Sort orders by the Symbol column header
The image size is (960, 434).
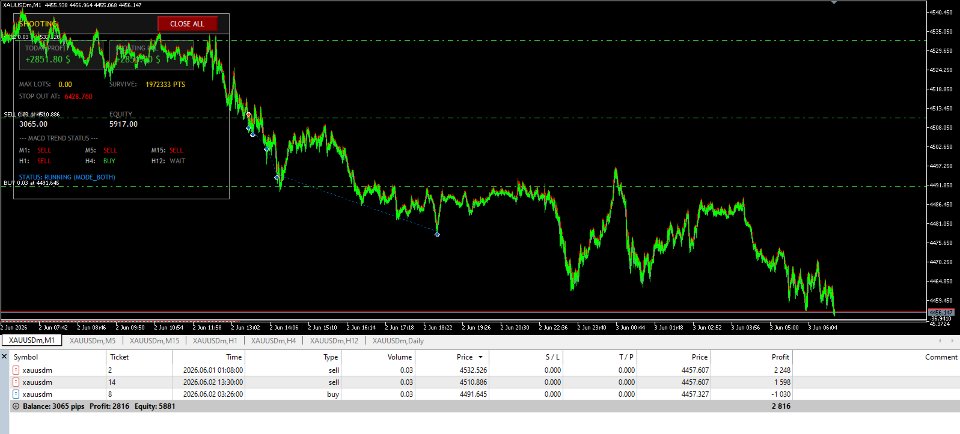pos(26,357)
